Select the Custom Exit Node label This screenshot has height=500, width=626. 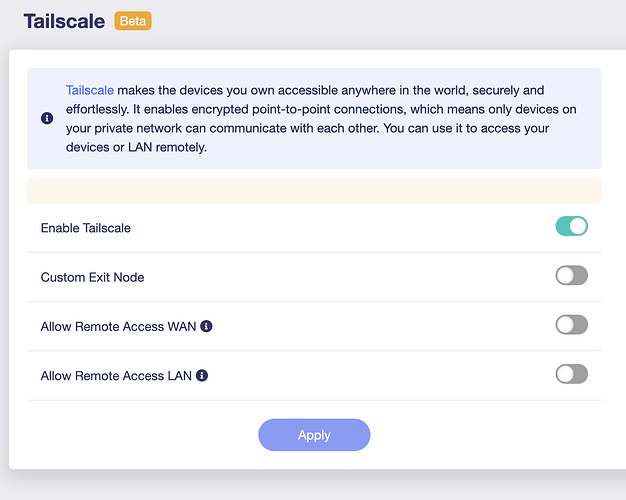(x=92, y=277)
